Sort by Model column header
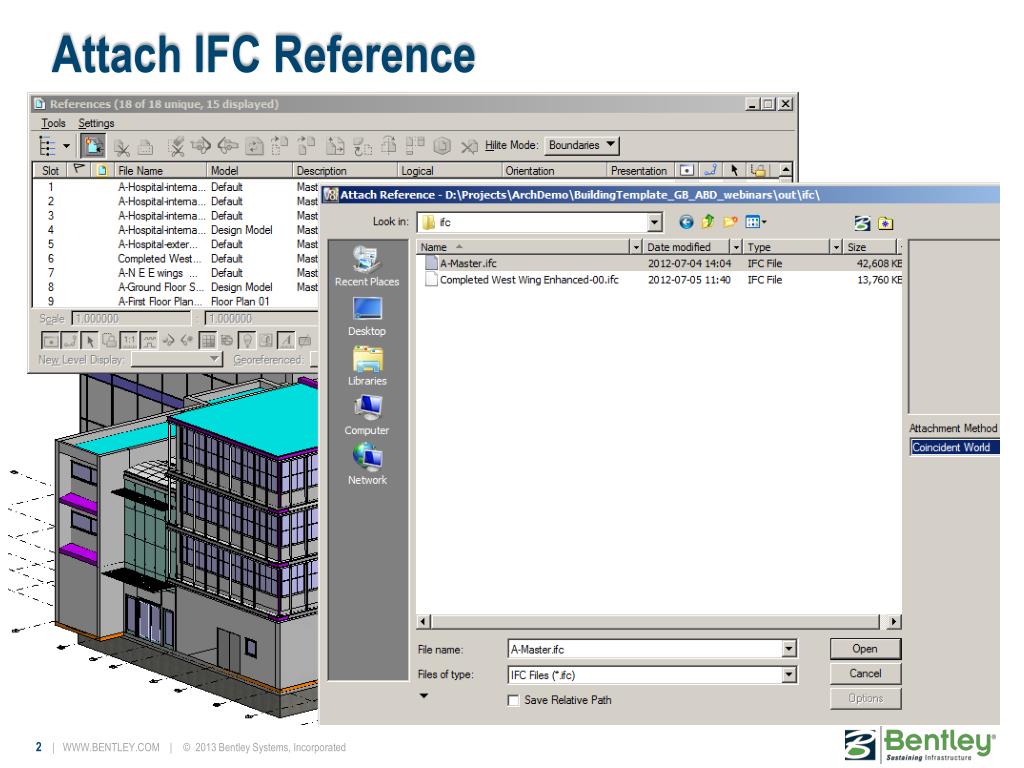The width and height of the screenshot is (1024, 768). 249,170
